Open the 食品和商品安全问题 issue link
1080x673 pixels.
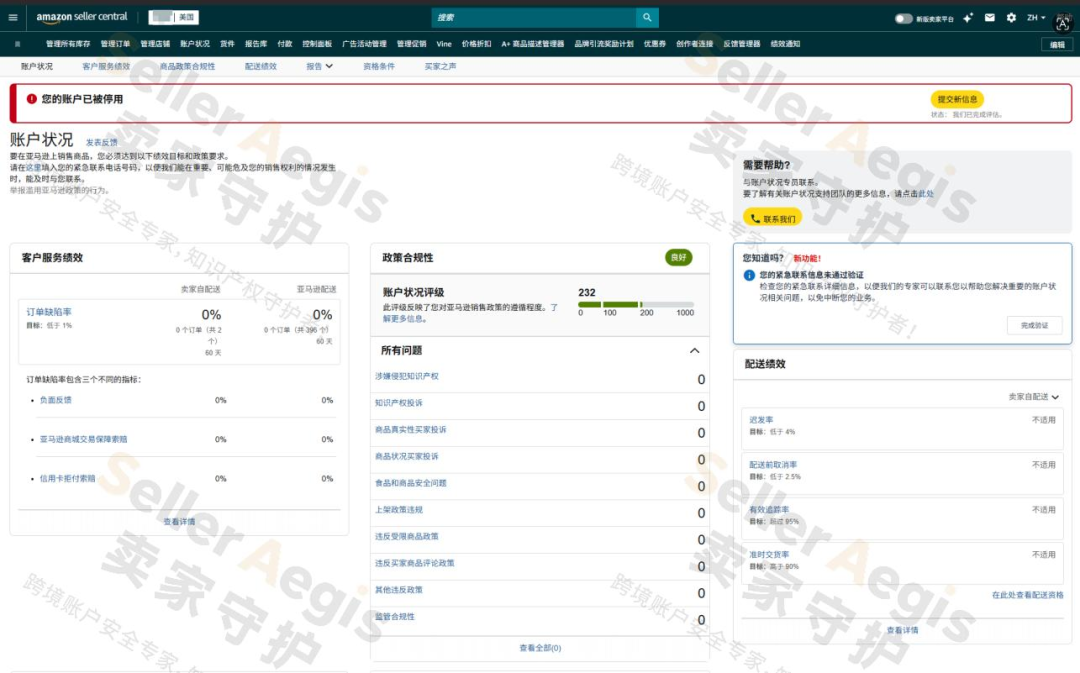tap(411, 483)
